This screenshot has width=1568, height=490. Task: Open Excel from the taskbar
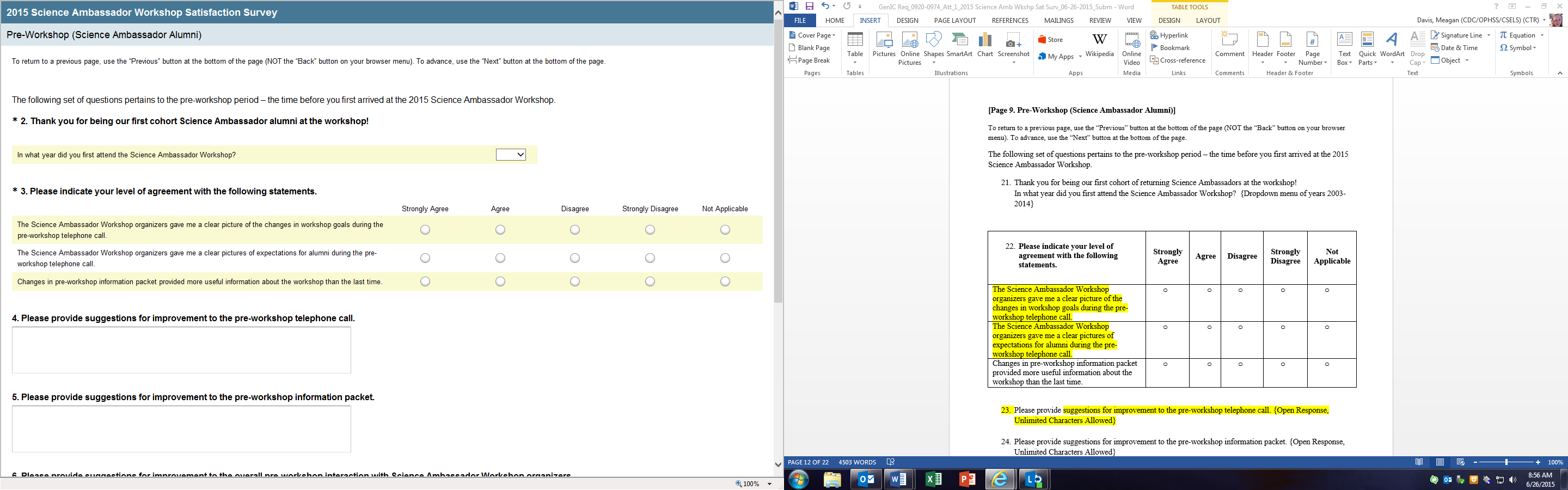(x=933, y=480)
